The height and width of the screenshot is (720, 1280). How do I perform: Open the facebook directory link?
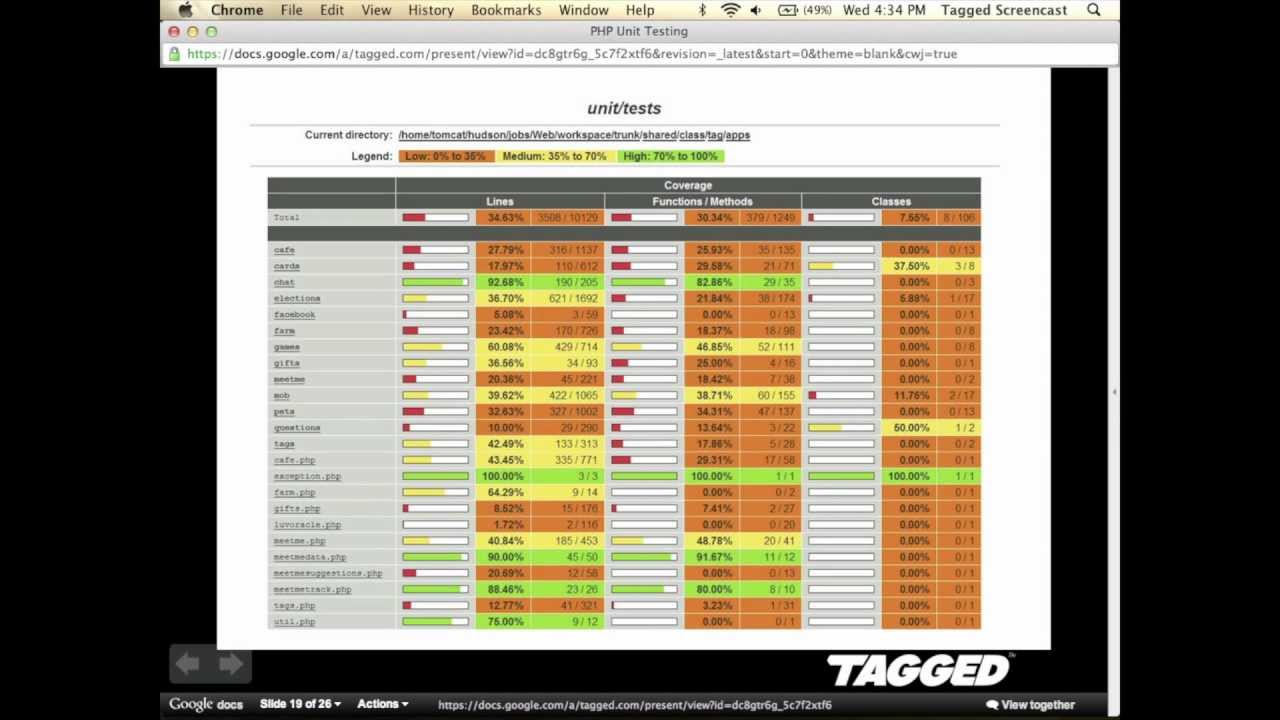(x=294, y=315)
